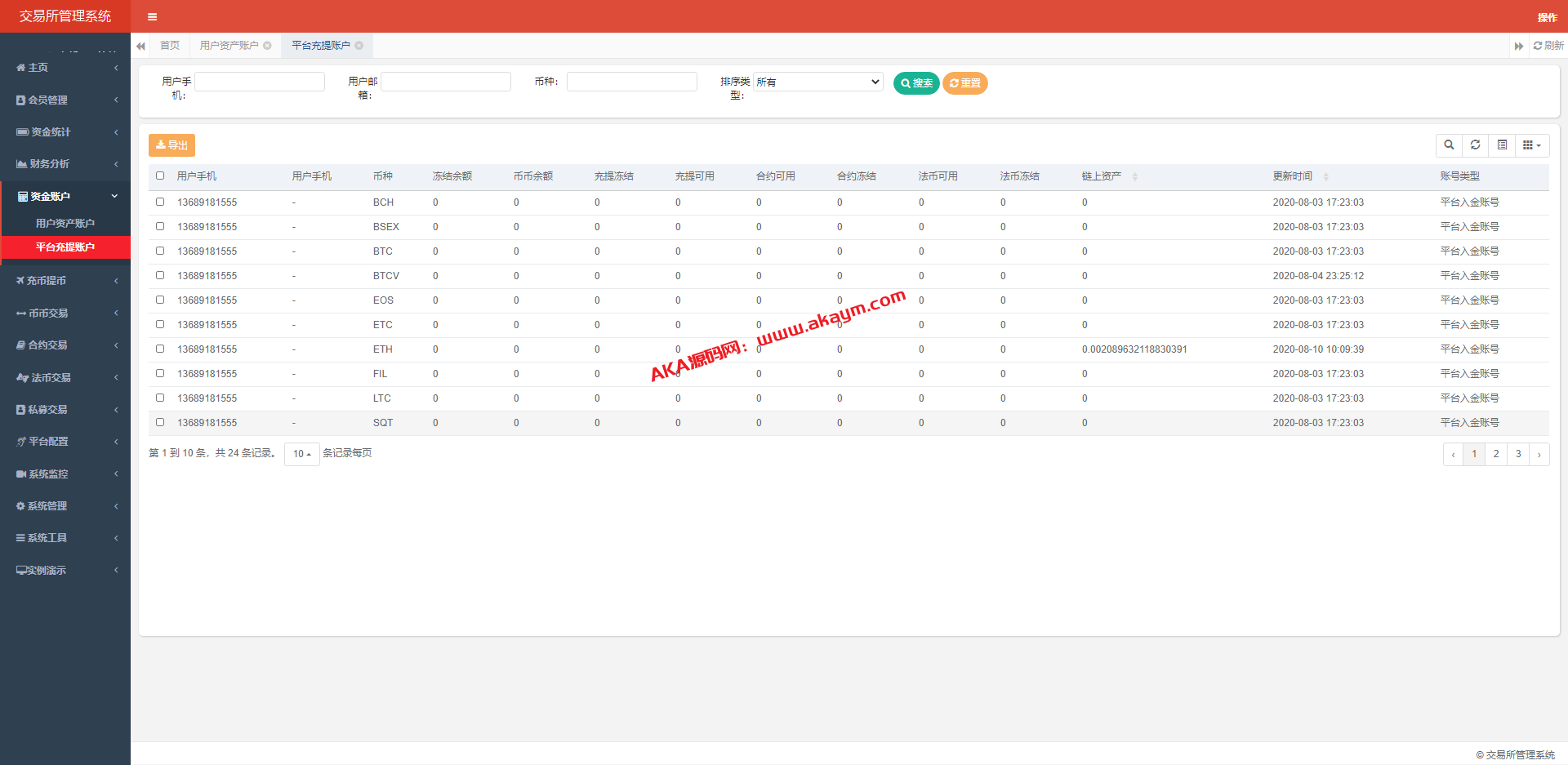Click the 币种 input field
Image resolution: width=1568 pixels, height=765 pixels.
click(631, 82)
